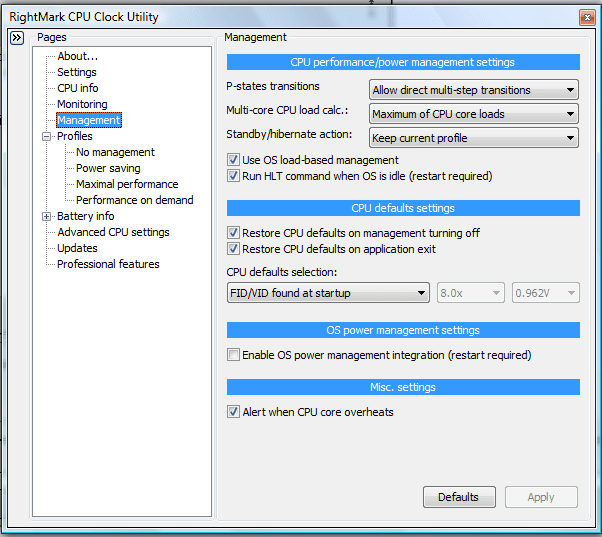Click the OS power management settings header
Screen dimensions: 602x537
(x=403, y=330)
